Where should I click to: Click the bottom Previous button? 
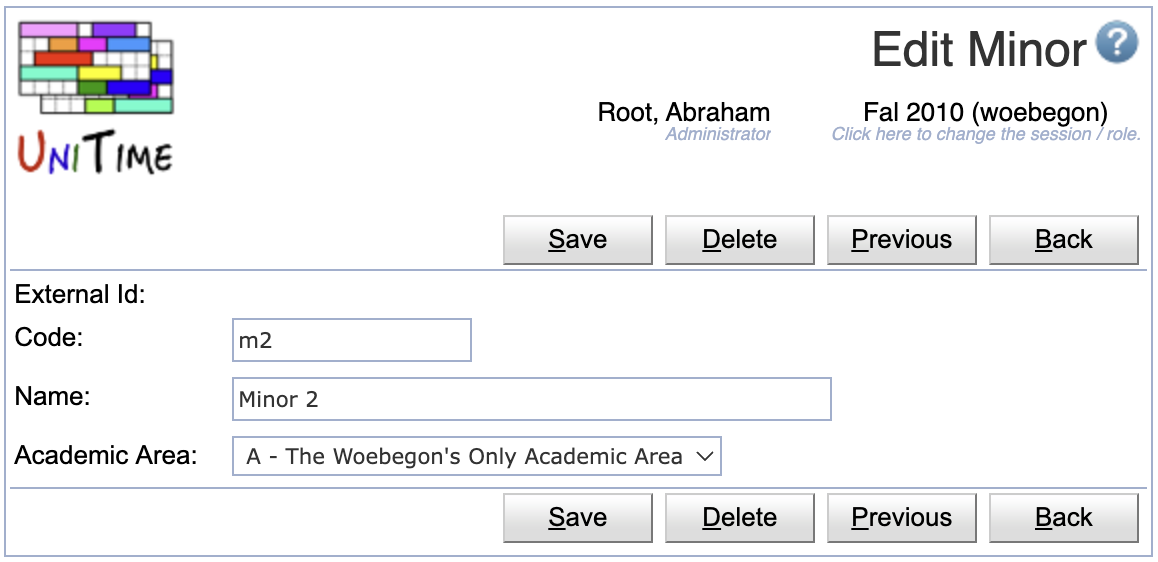(901, 518)
